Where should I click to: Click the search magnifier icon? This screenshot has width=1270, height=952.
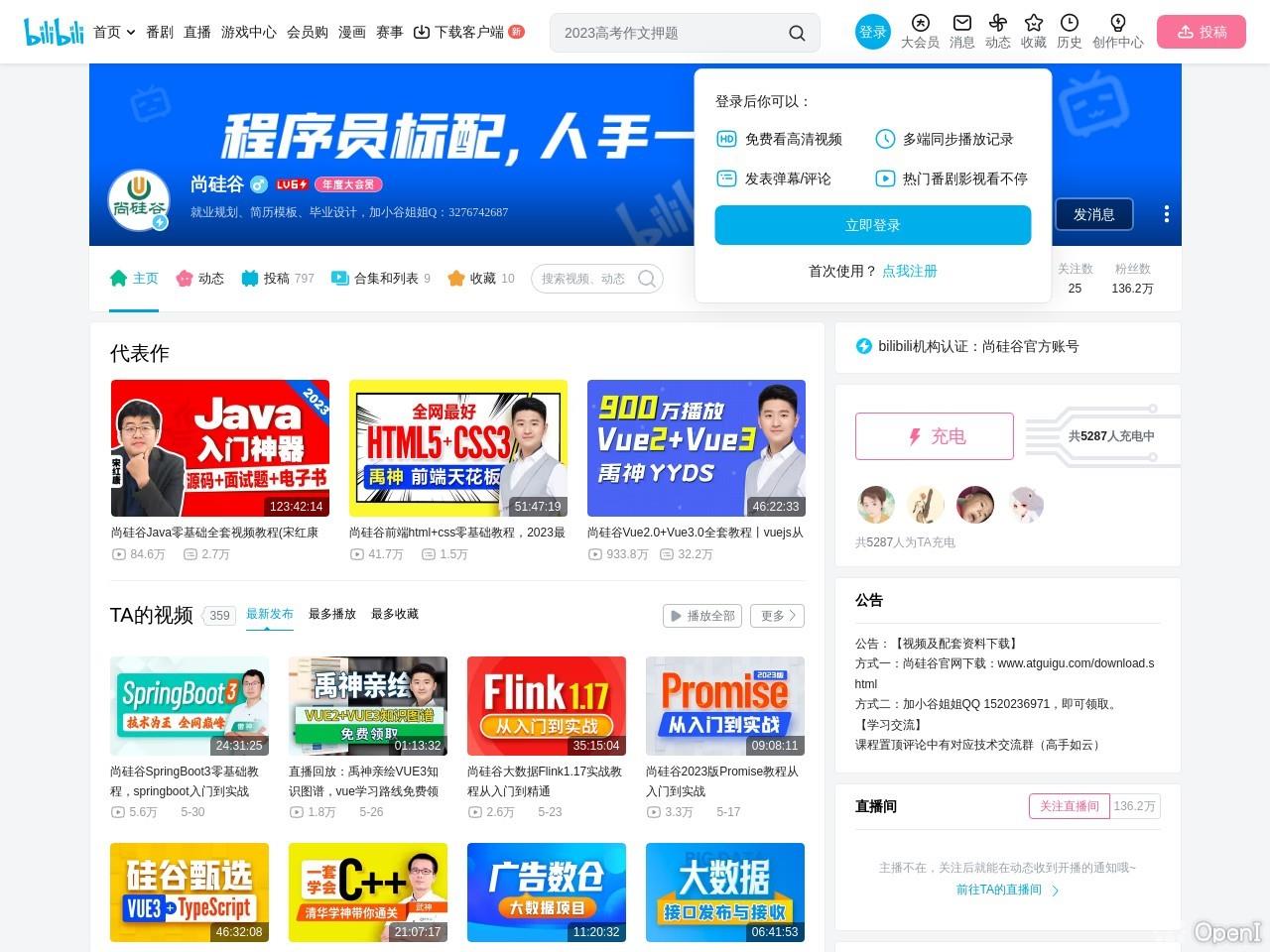tap(797, 33)
